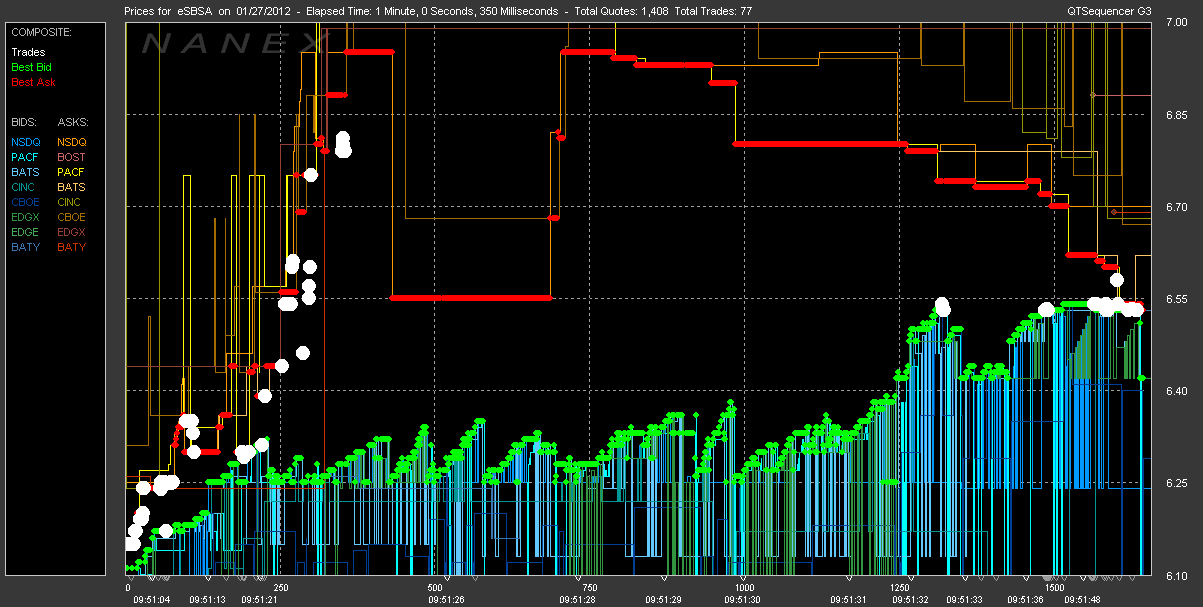Click the 6.40 price axis label
Viewport: 1203px width, 607px height.
pyautogui.click(x=1176, y=391)
